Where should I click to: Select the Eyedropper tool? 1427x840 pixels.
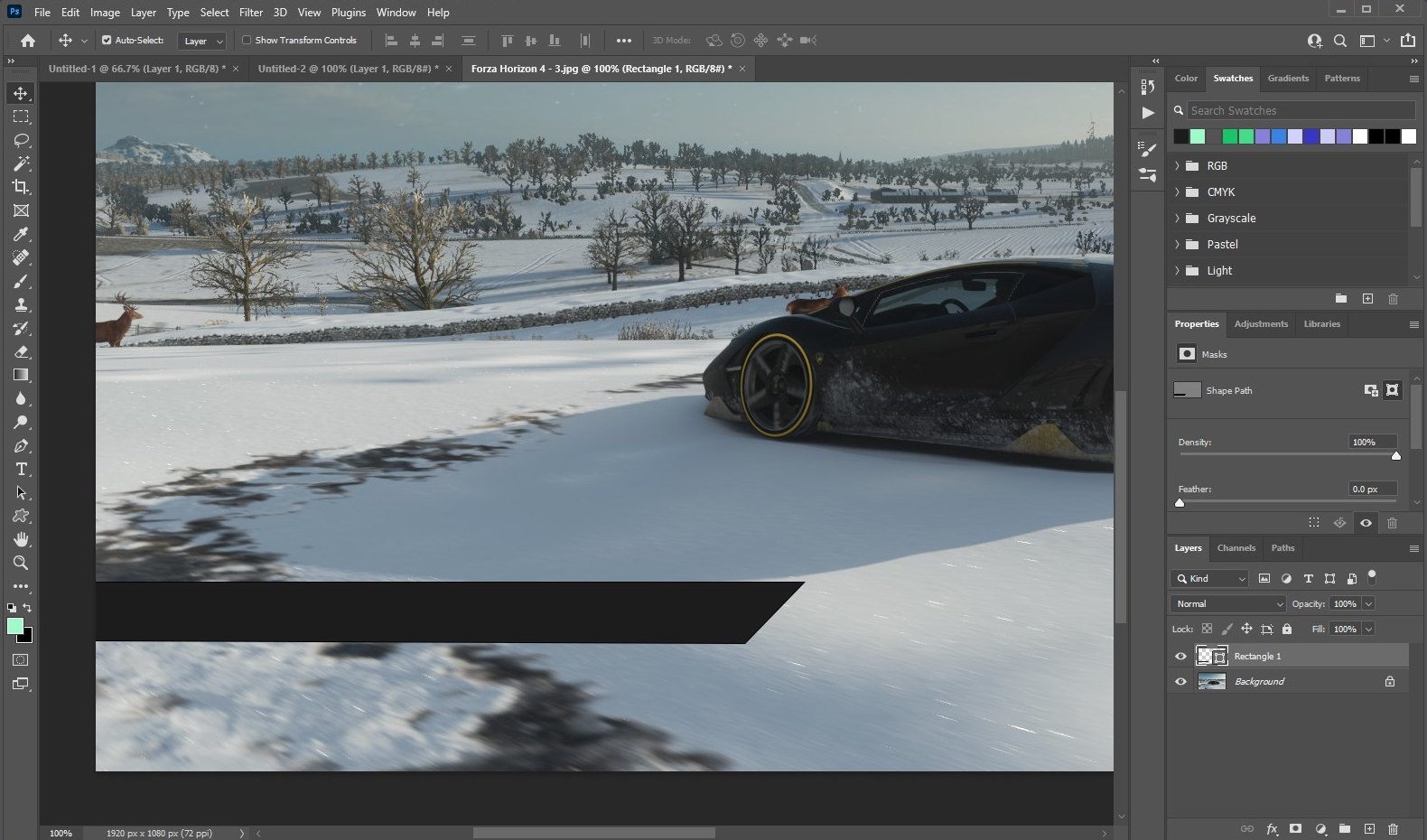click(21, 234)
